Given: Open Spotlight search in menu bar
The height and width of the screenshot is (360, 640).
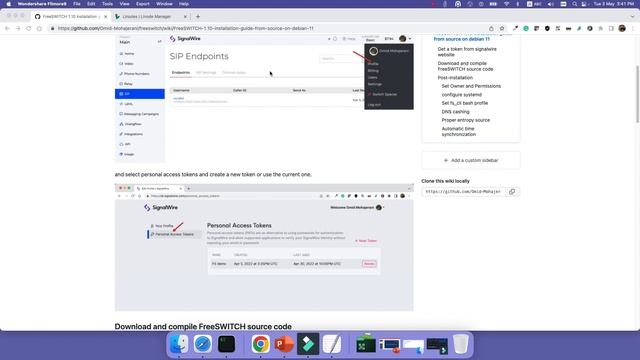Looking at the screenshot, I should coord(574,4).
